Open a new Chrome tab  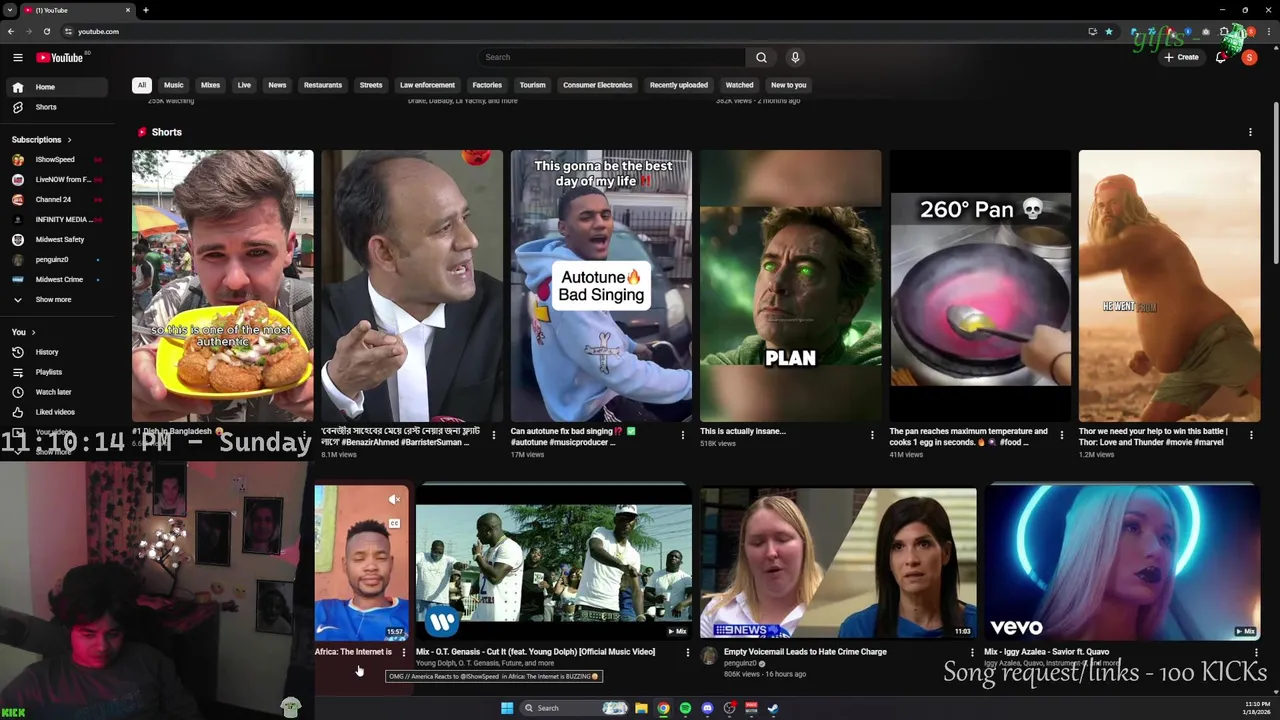145,10
